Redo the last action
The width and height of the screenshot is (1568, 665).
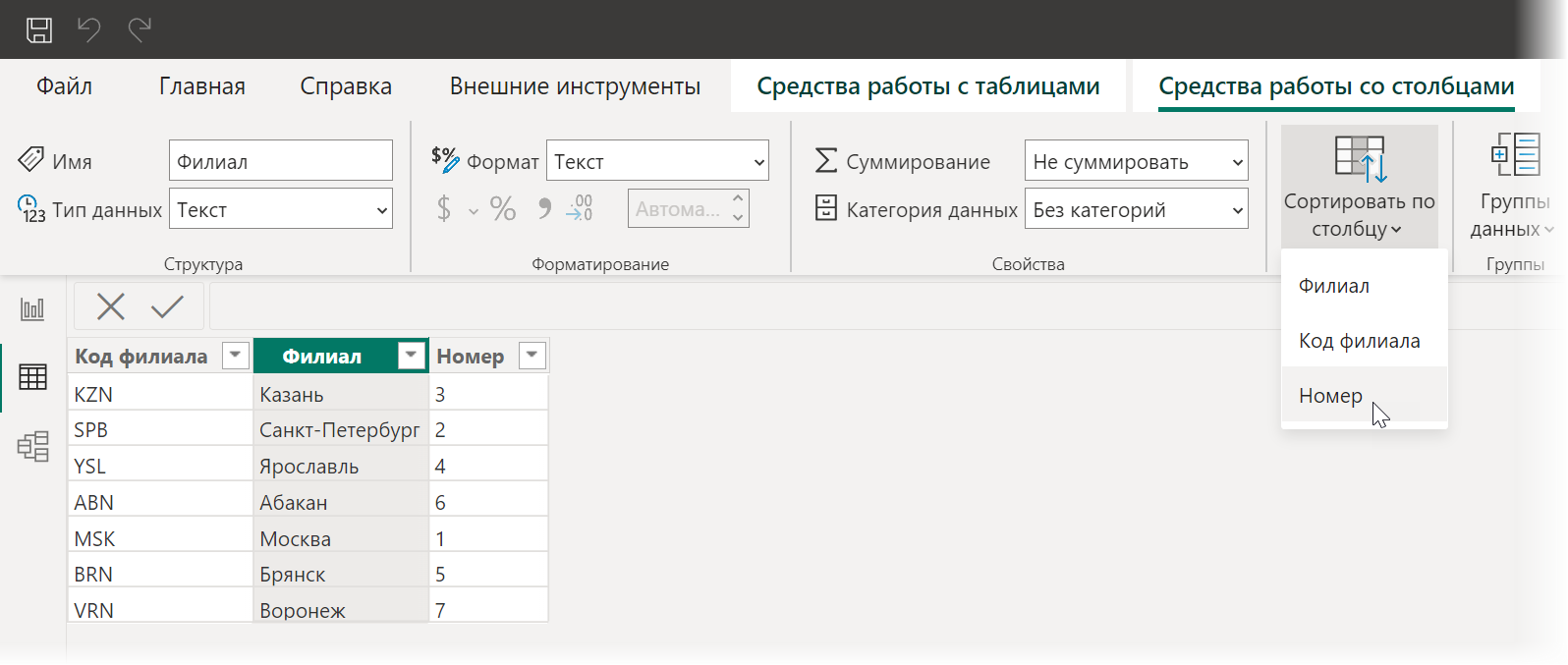(140, 29)
